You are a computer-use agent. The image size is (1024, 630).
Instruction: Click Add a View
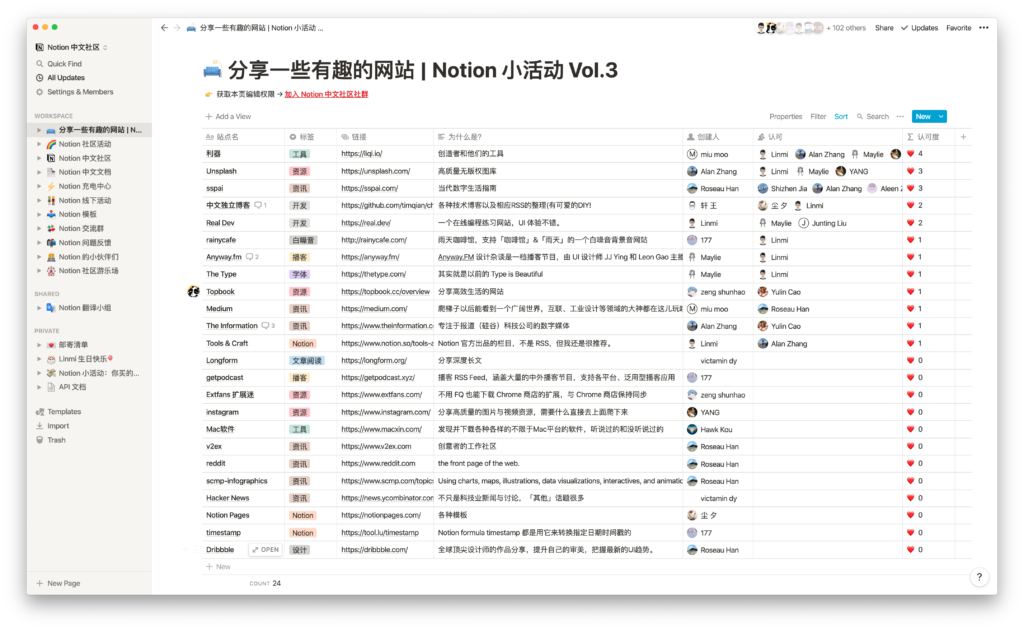pos(228,116)
